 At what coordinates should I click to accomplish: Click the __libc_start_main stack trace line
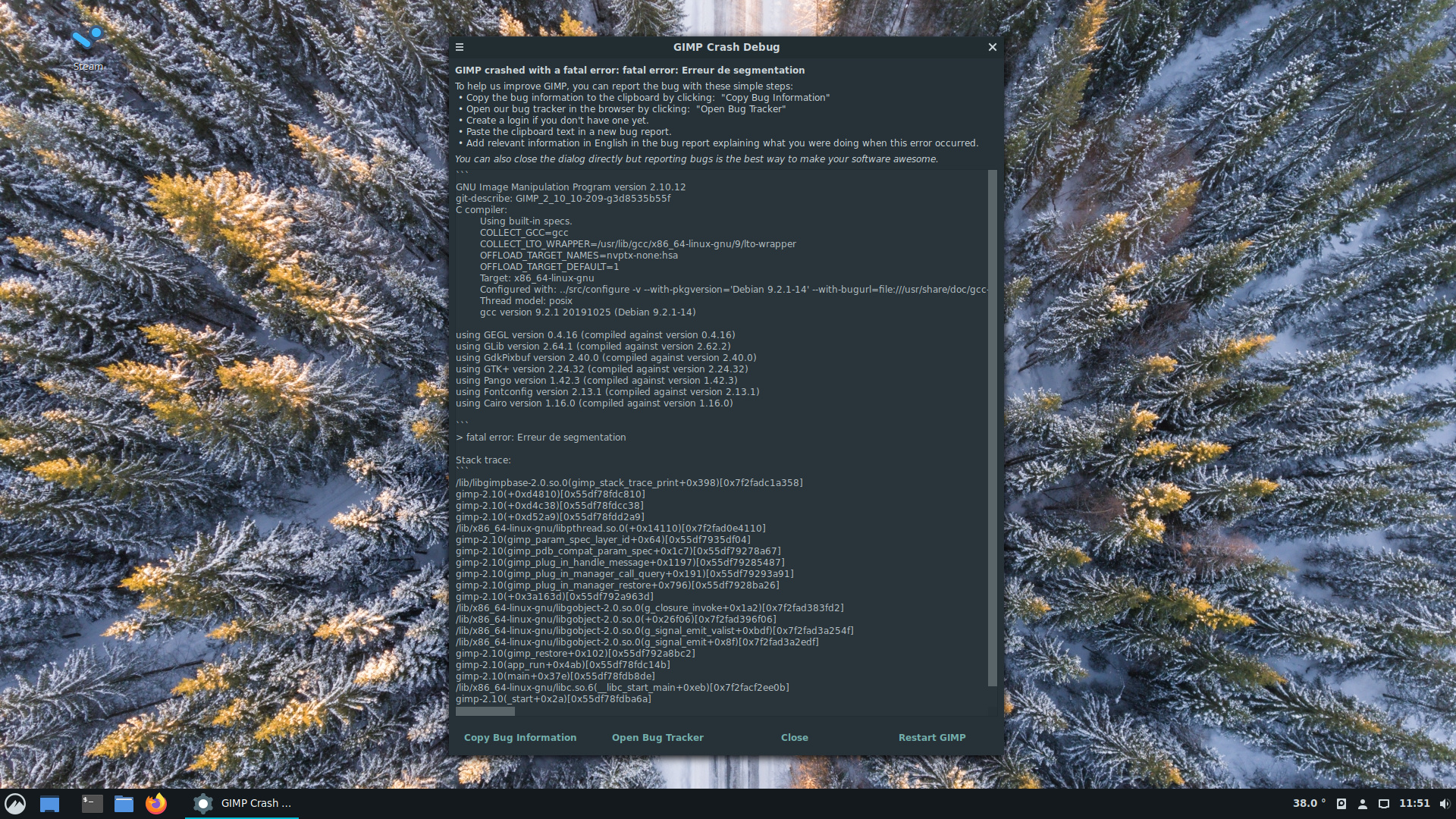click(622, 688)
